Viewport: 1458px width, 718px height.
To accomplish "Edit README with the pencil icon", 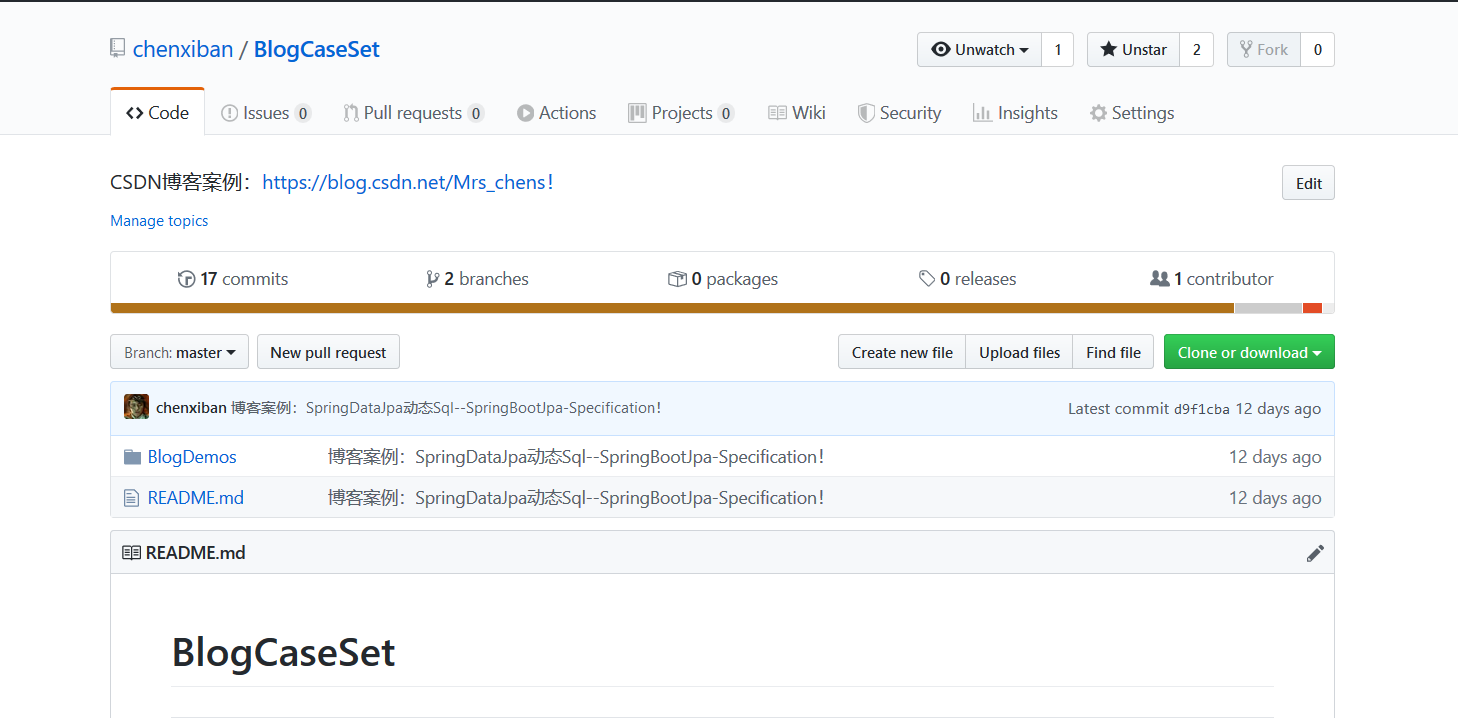I will click(1315, 553).
